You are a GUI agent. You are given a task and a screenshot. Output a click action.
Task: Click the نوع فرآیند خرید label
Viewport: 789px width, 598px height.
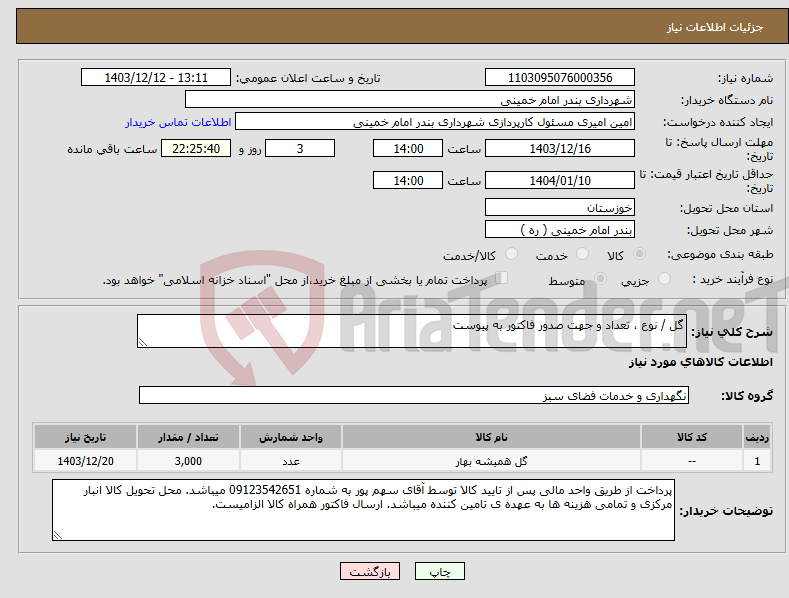[732, 279]
